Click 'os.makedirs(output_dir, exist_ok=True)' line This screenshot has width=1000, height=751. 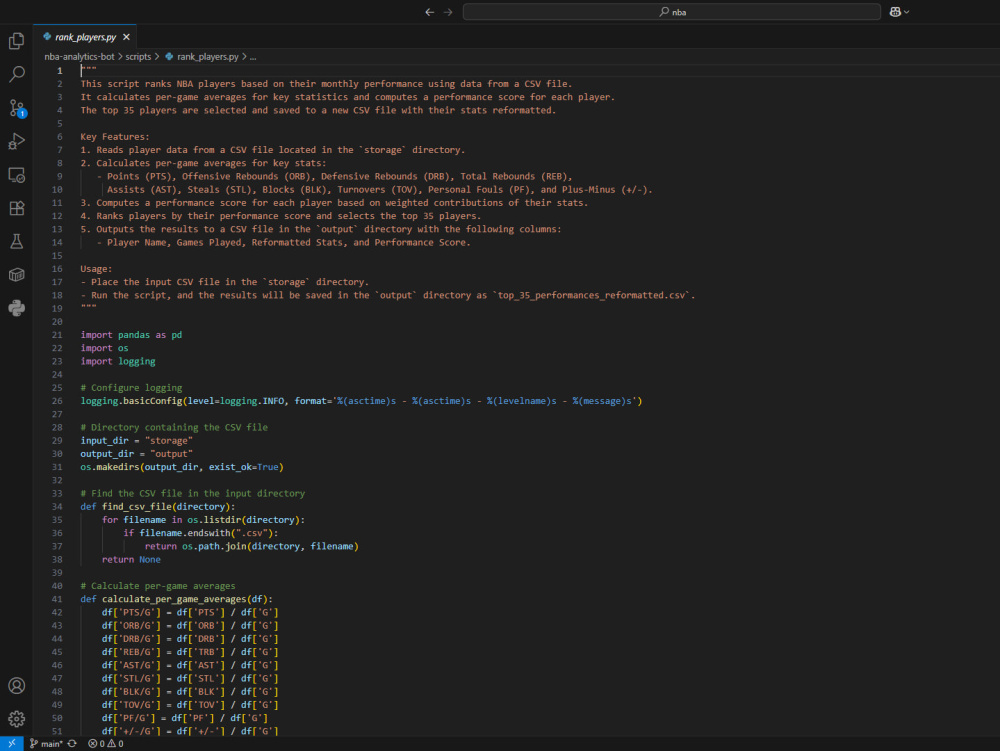click(x=182, y=467)
